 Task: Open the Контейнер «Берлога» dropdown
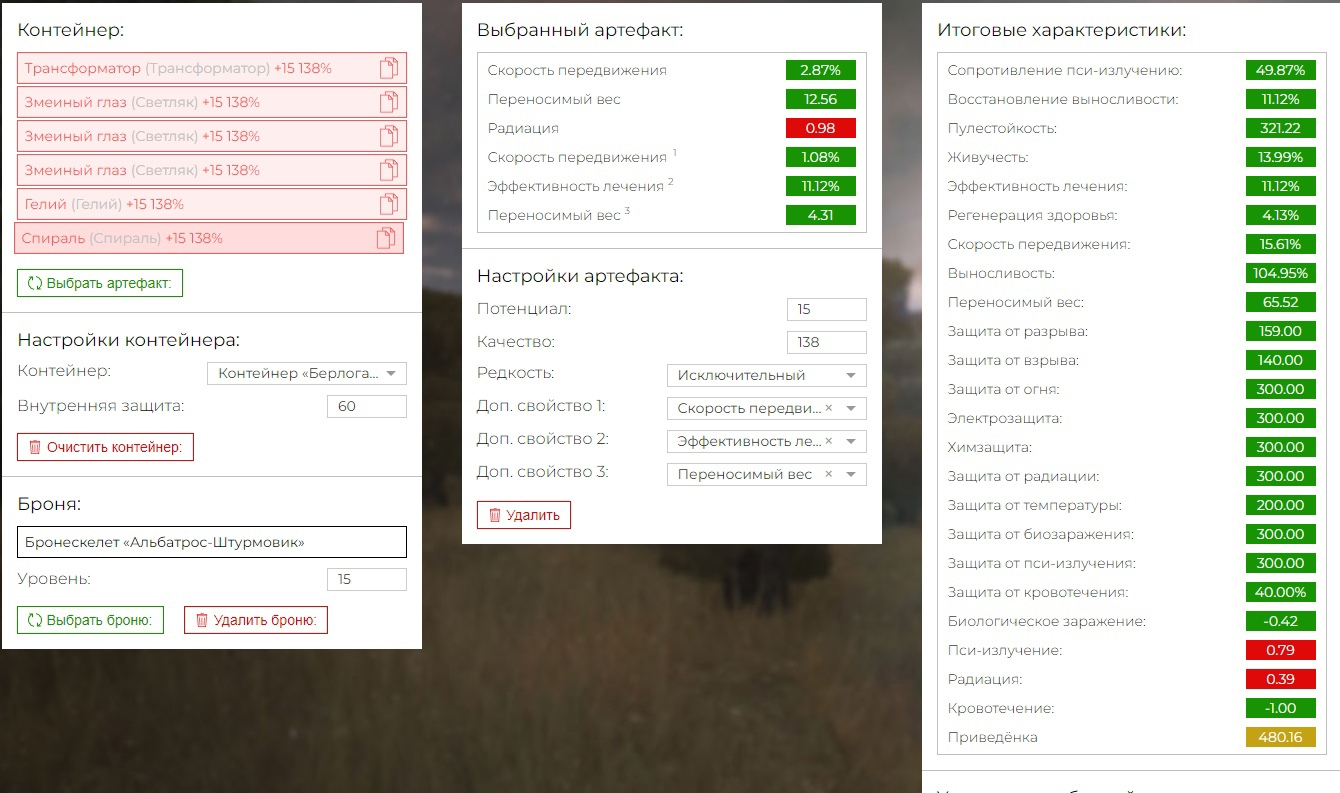(306, 374)
